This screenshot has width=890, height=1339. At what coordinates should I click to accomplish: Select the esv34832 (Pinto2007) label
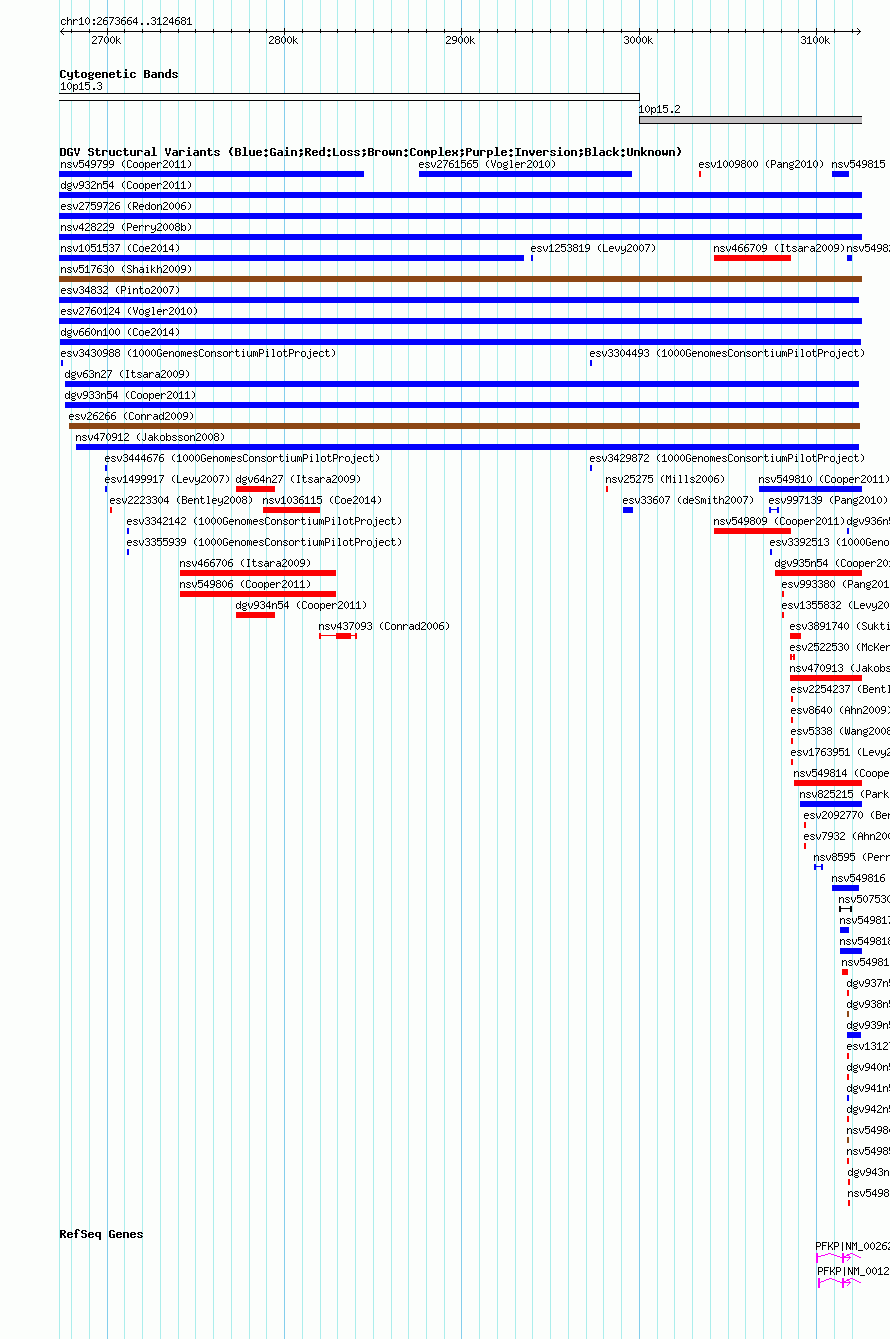click(x=120, y=290)
